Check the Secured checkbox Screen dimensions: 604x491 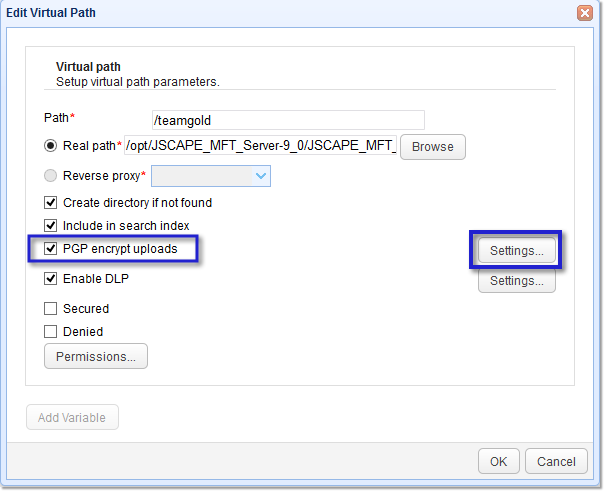(51, 309)
